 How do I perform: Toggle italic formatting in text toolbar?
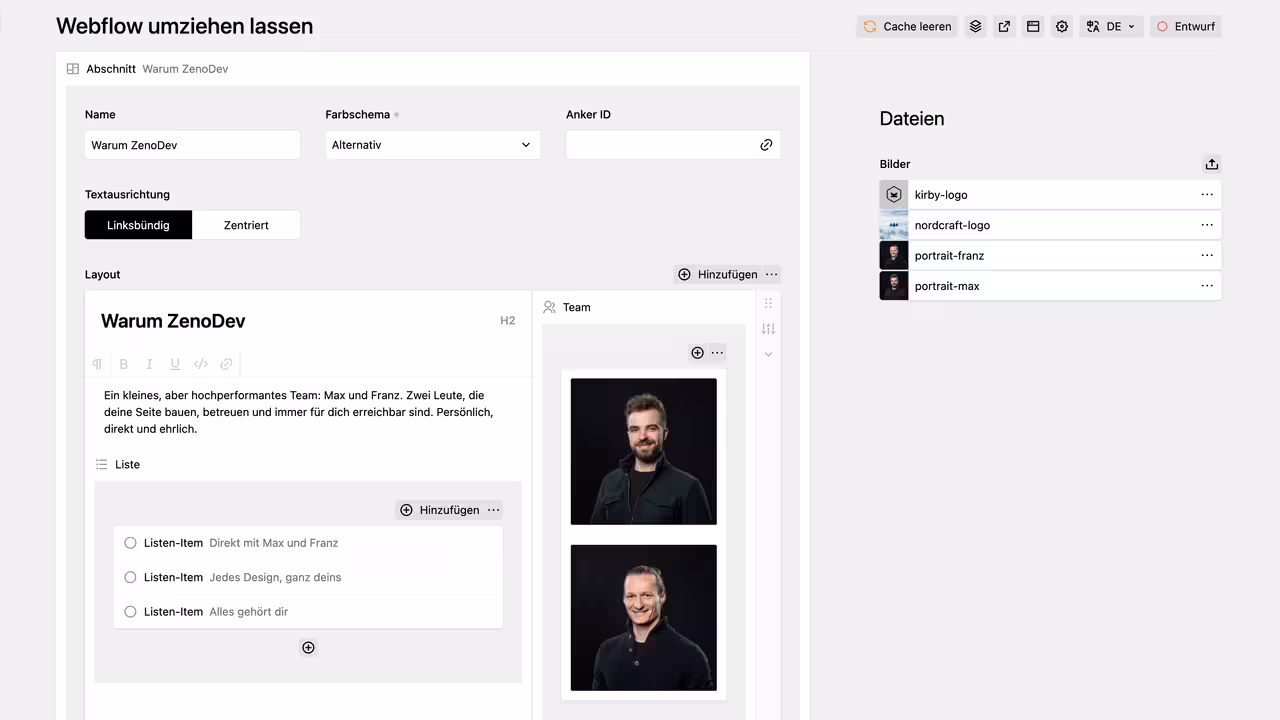(149, 364)
